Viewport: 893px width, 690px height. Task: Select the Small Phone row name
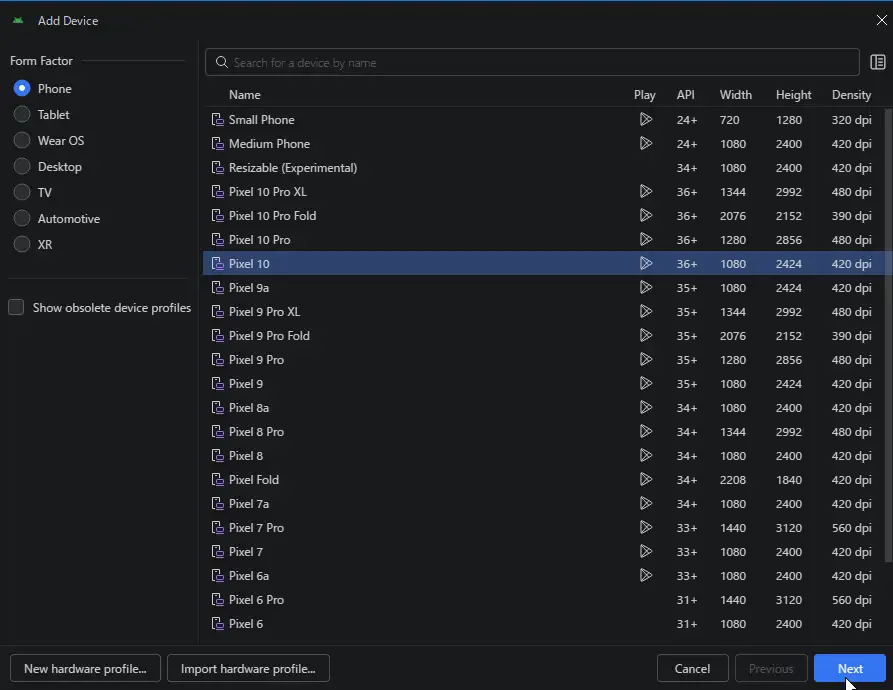click(x=261, y=120)
